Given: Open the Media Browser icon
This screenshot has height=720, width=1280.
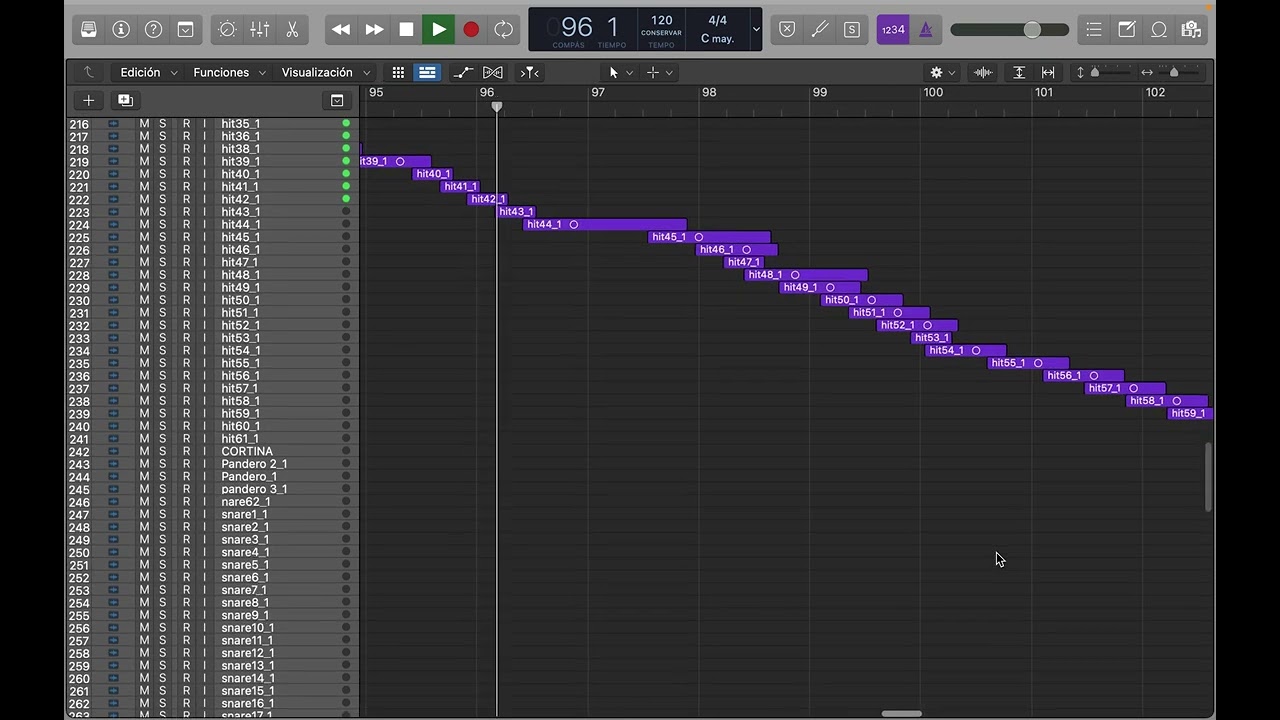Looking at the screenshot, I should tap(1190, 30).
